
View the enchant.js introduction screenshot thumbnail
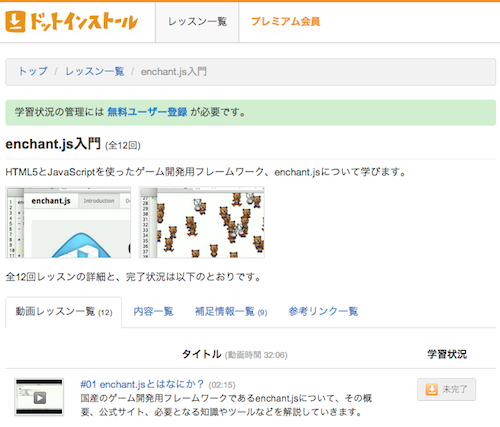tap(68, 222)
